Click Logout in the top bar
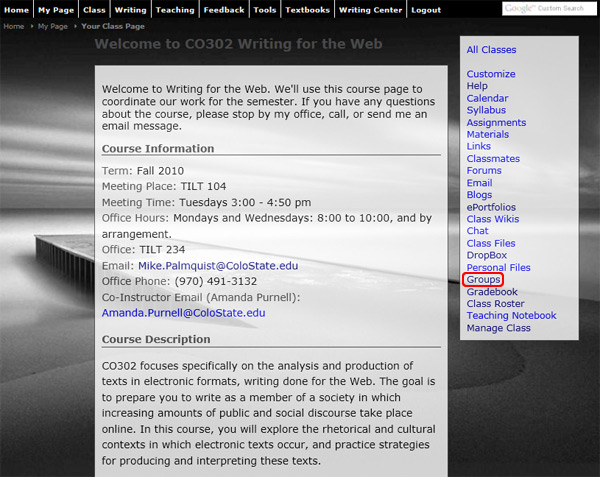This screenshot has width=600, height=477. (426, 10)
